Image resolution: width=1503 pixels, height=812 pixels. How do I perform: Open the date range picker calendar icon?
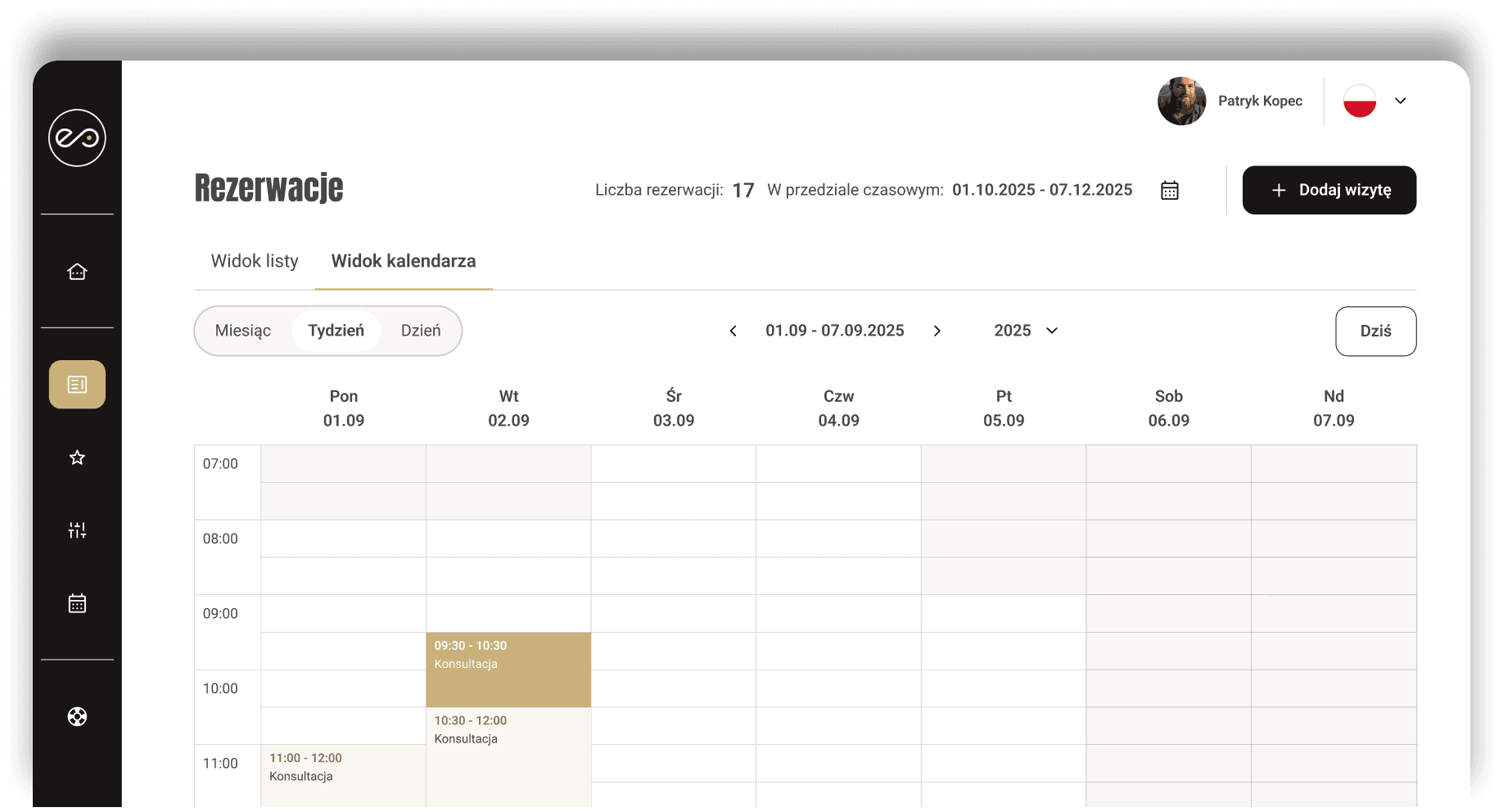point(1169,191)
